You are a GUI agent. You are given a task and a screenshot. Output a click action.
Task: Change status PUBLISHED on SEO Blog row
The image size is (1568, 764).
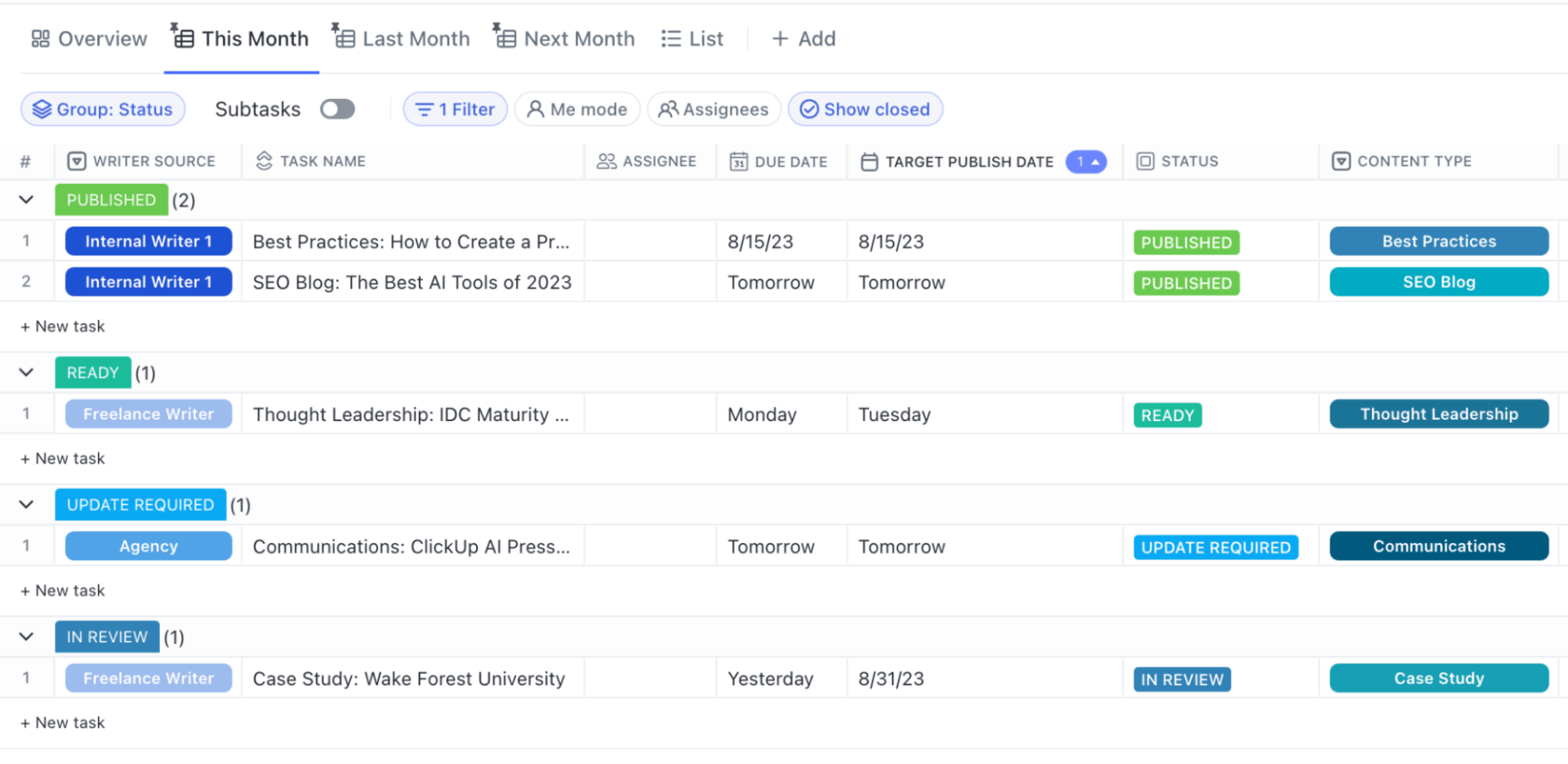point(1187,283)
